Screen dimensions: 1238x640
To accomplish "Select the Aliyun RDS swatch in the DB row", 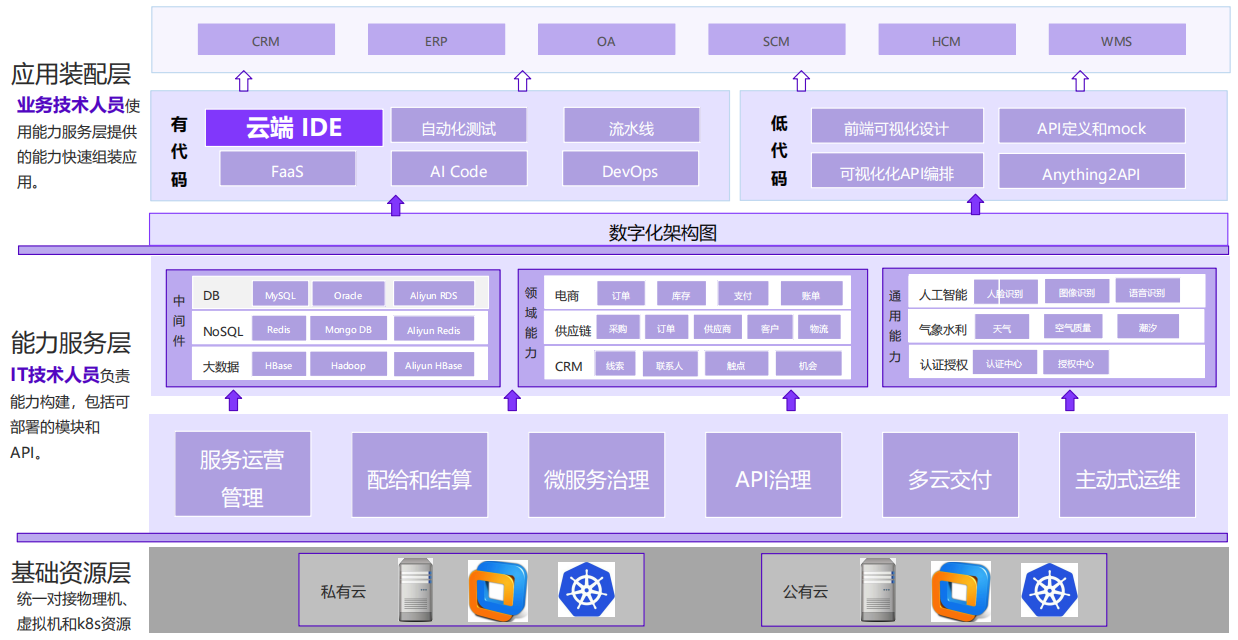I will coord(434,293).
